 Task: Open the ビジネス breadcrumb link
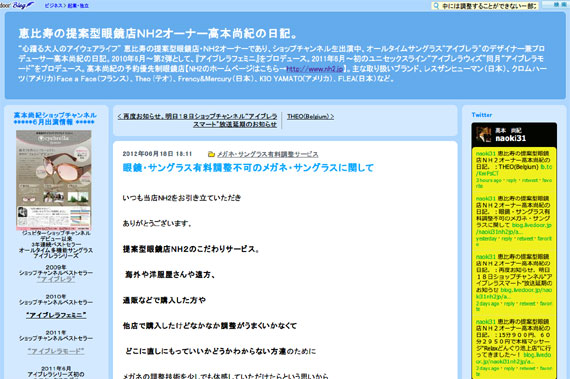click(53, 6)
